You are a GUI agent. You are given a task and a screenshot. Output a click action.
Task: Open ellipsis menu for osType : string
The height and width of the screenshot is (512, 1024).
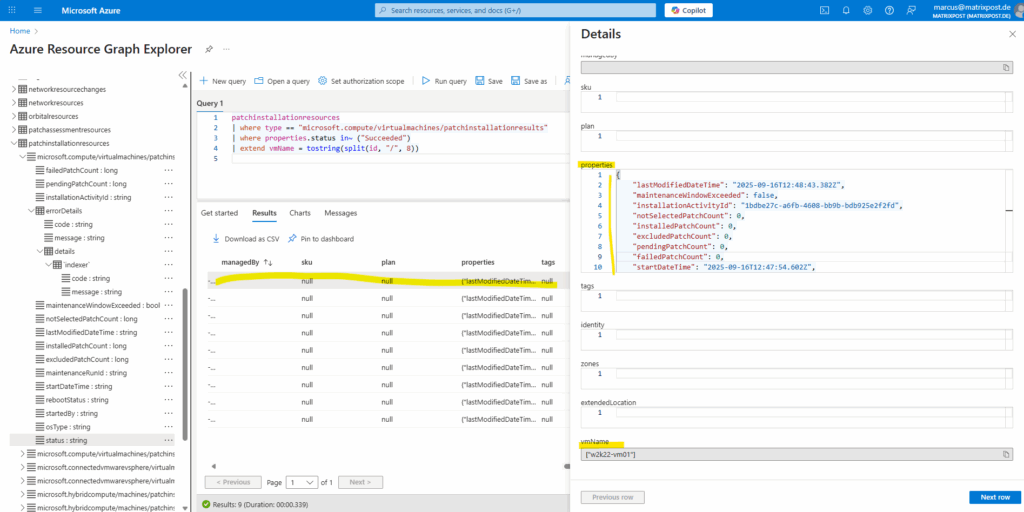[x=169, y=427]
